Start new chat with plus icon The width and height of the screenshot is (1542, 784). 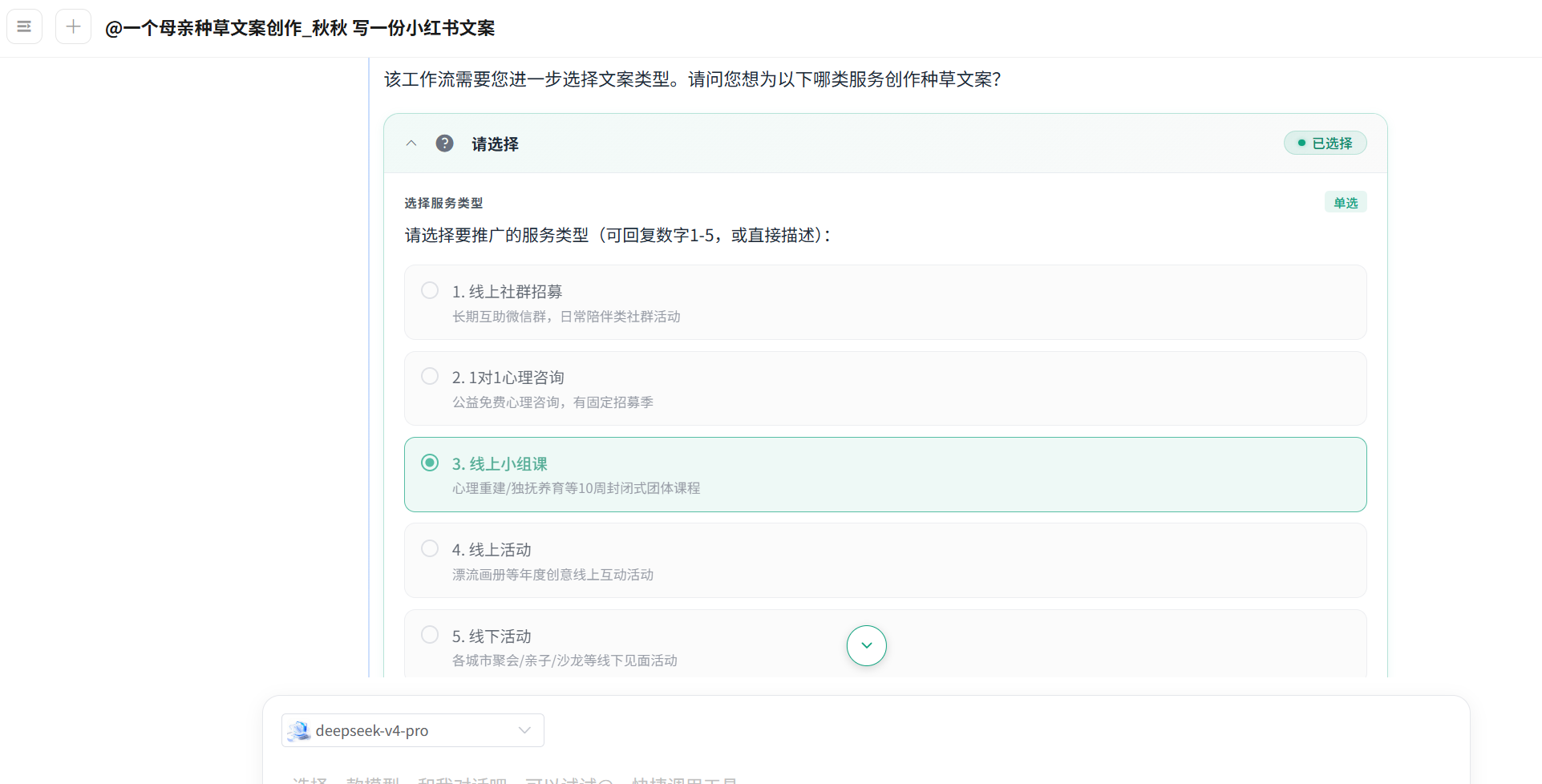73,26
